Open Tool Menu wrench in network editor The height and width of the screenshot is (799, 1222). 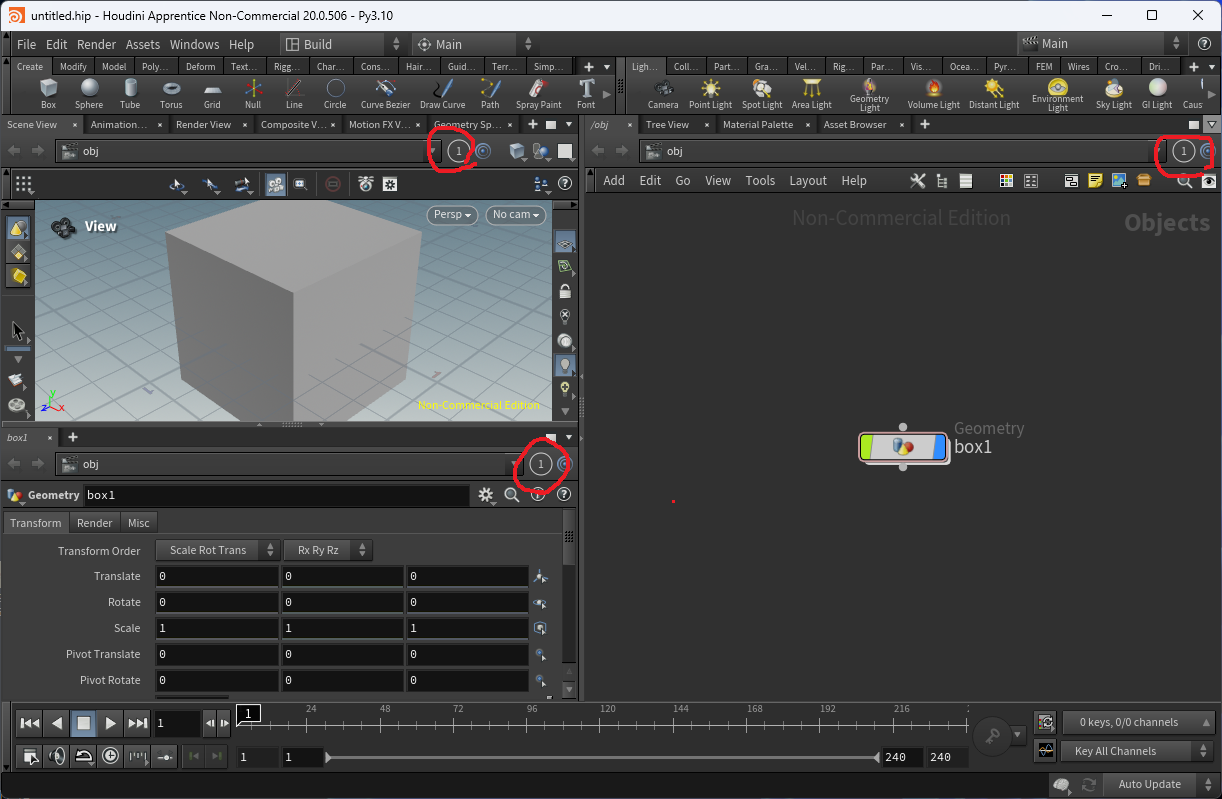(917, 181)
